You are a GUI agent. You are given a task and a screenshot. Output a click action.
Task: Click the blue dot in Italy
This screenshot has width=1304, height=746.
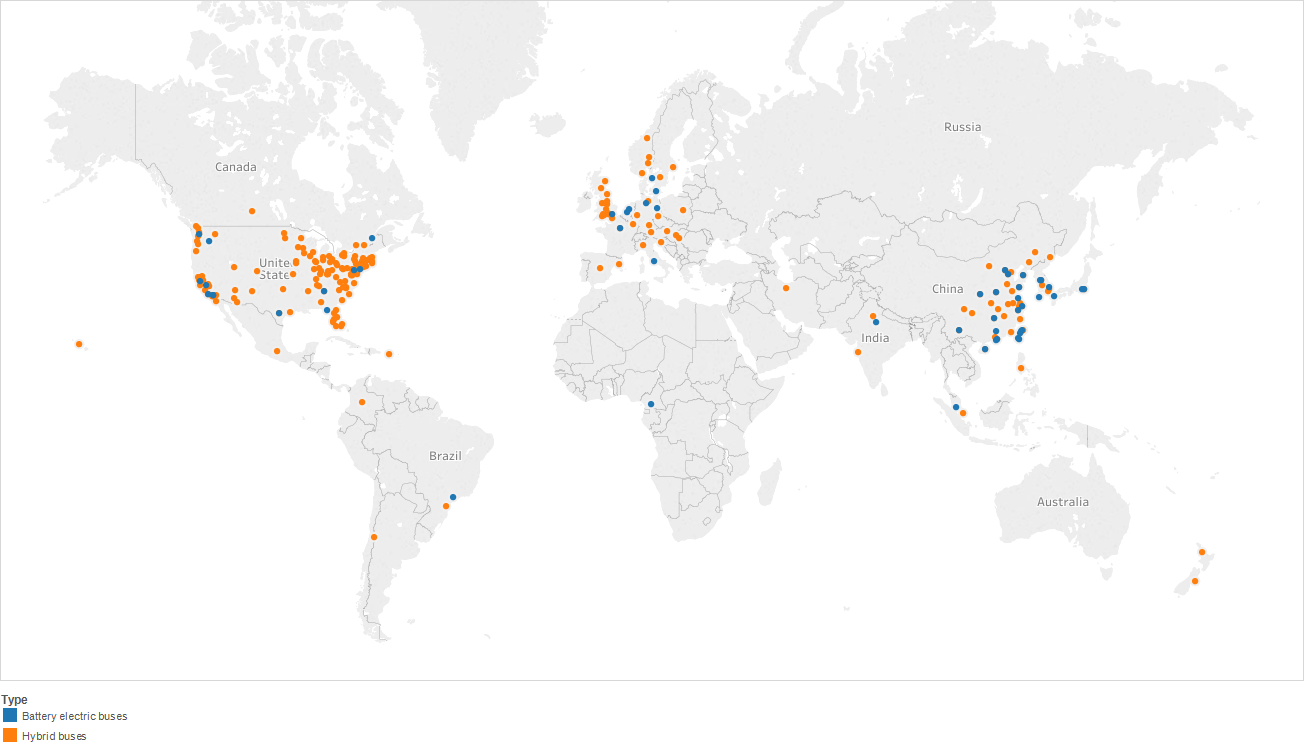(654, 261)
